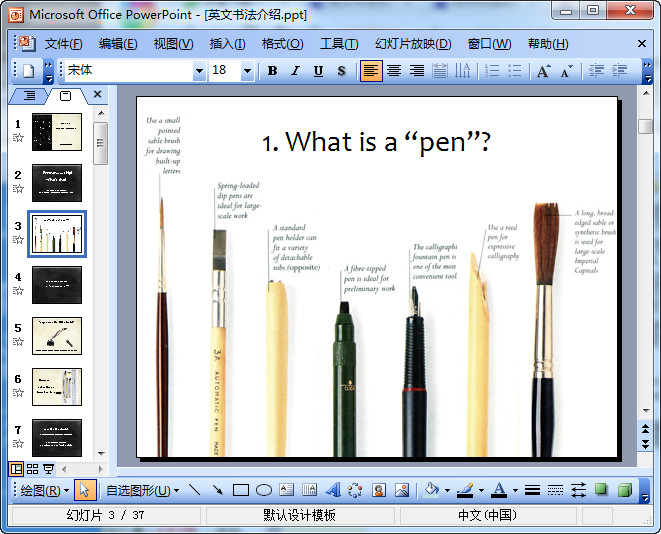This screenshot has width=661, height=534.
Task: Open the AutoShapes (自选图形) dropdown
Action: tap(142, 490)
